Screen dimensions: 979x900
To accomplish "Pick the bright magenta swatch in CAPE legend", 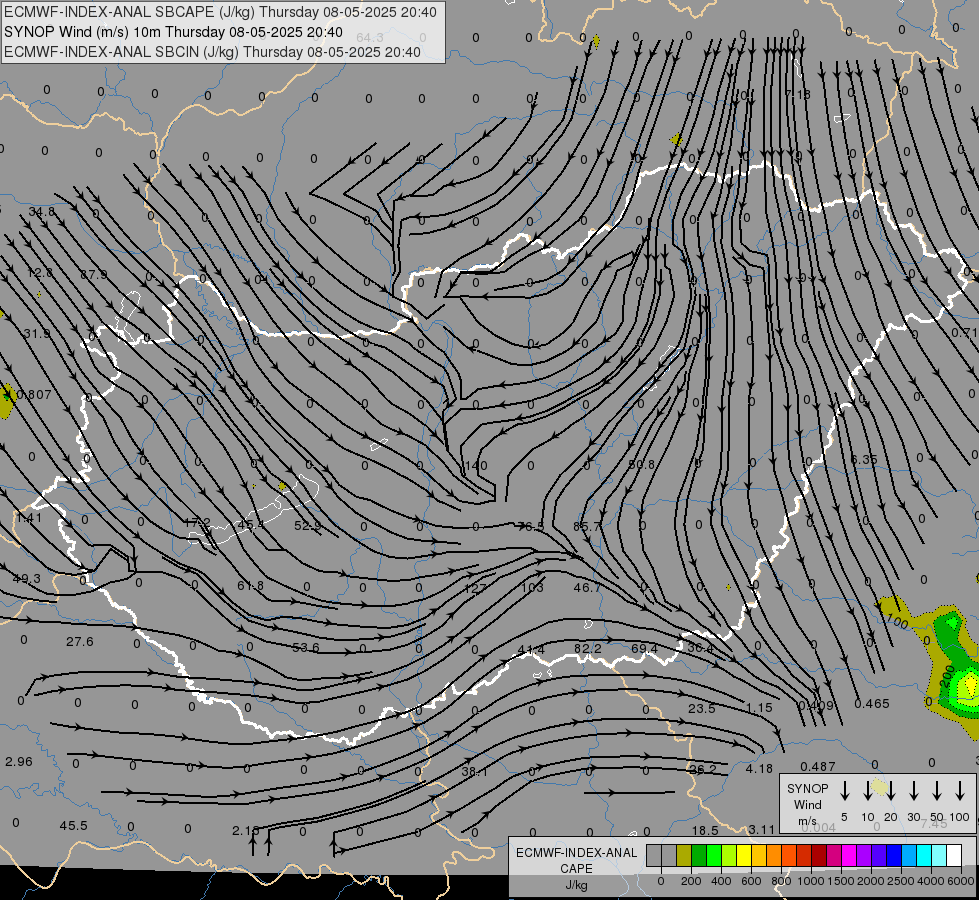I will (849, 856).
